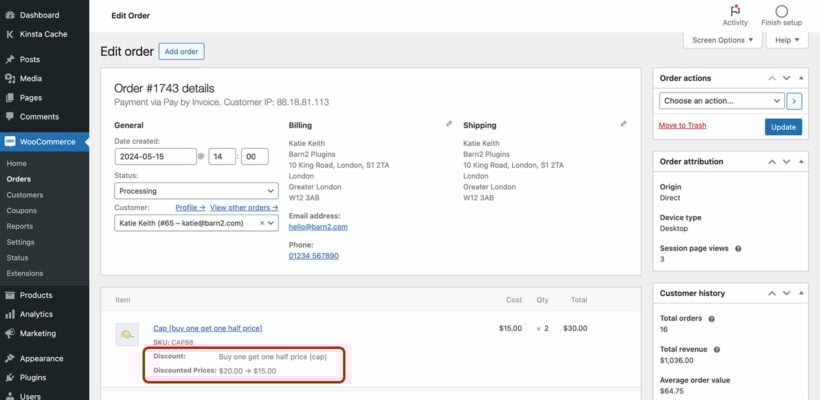Screen dimensions: 820x400
Task: Open the Choose an action dropdown
Action: click(721, 101)
